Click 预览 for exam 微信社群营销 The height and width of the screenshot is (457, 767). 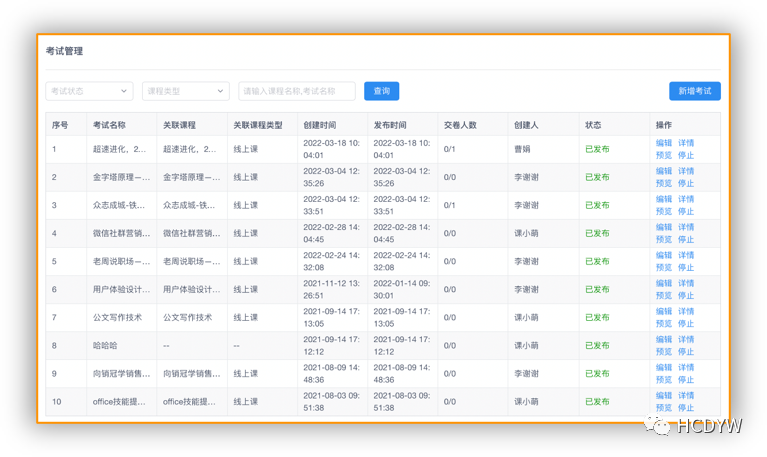coord(664,239)
